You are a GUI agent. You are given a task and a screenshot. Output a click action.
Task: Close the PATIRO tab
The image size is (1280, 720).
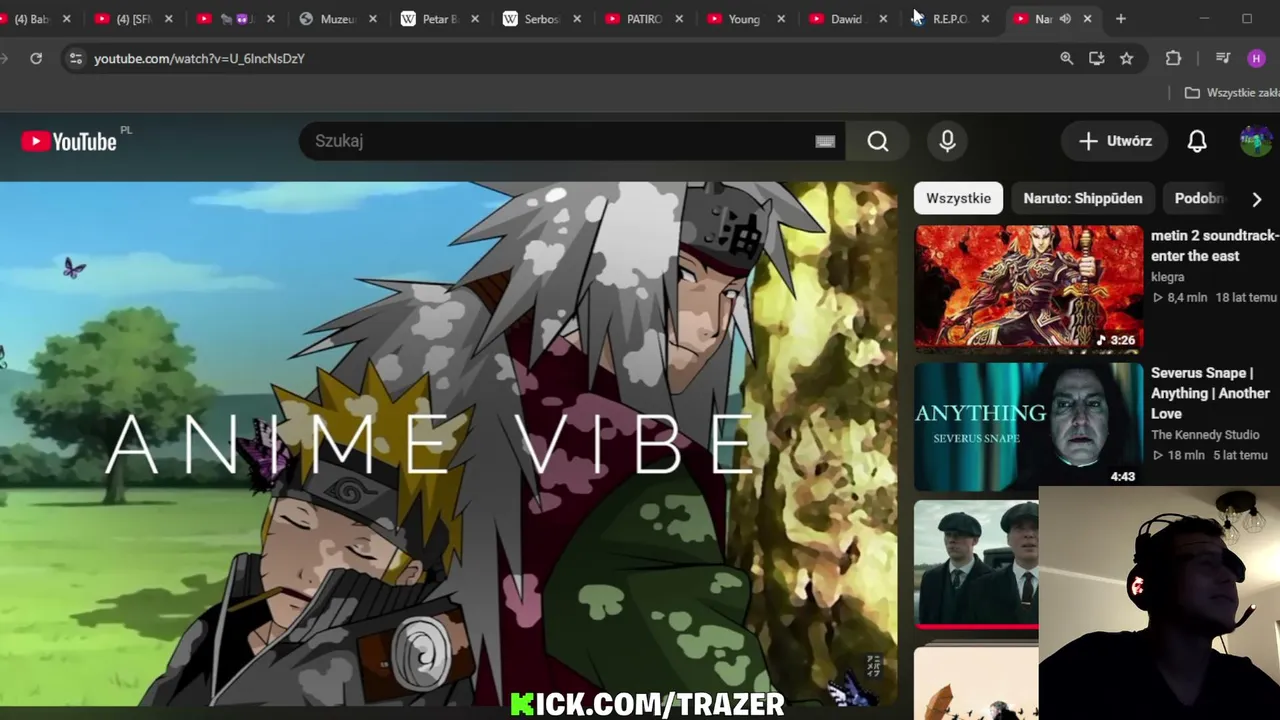679,19
